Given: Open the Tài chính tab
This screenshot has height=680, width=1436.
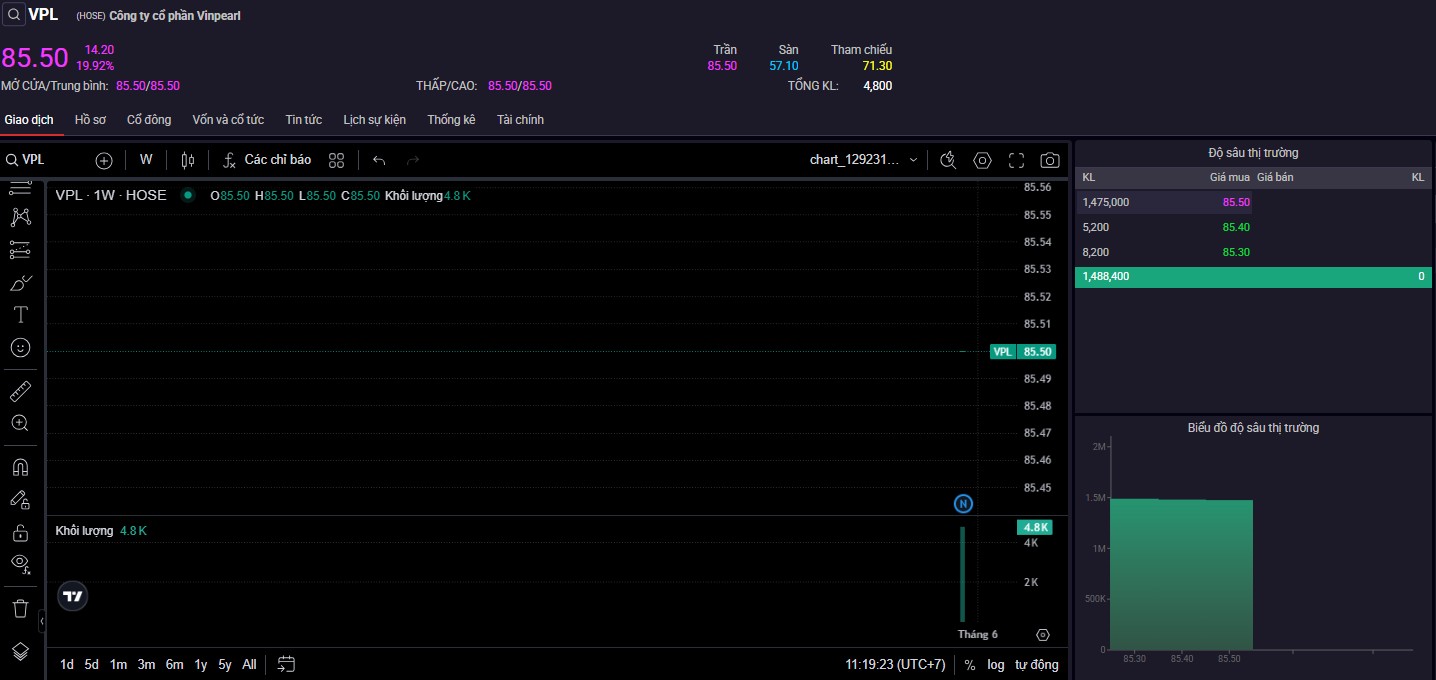Looking at the screenshot, I should [520, 120].
